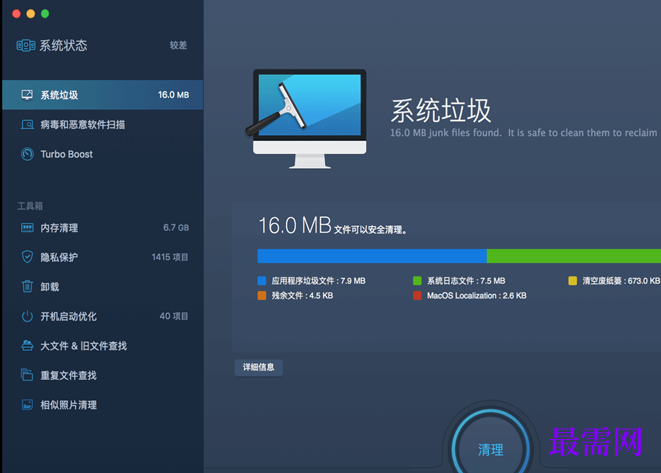Click the 1415 项目 privacy count
The height and width of the screenshot is (473, 661).
click(170, 257)
